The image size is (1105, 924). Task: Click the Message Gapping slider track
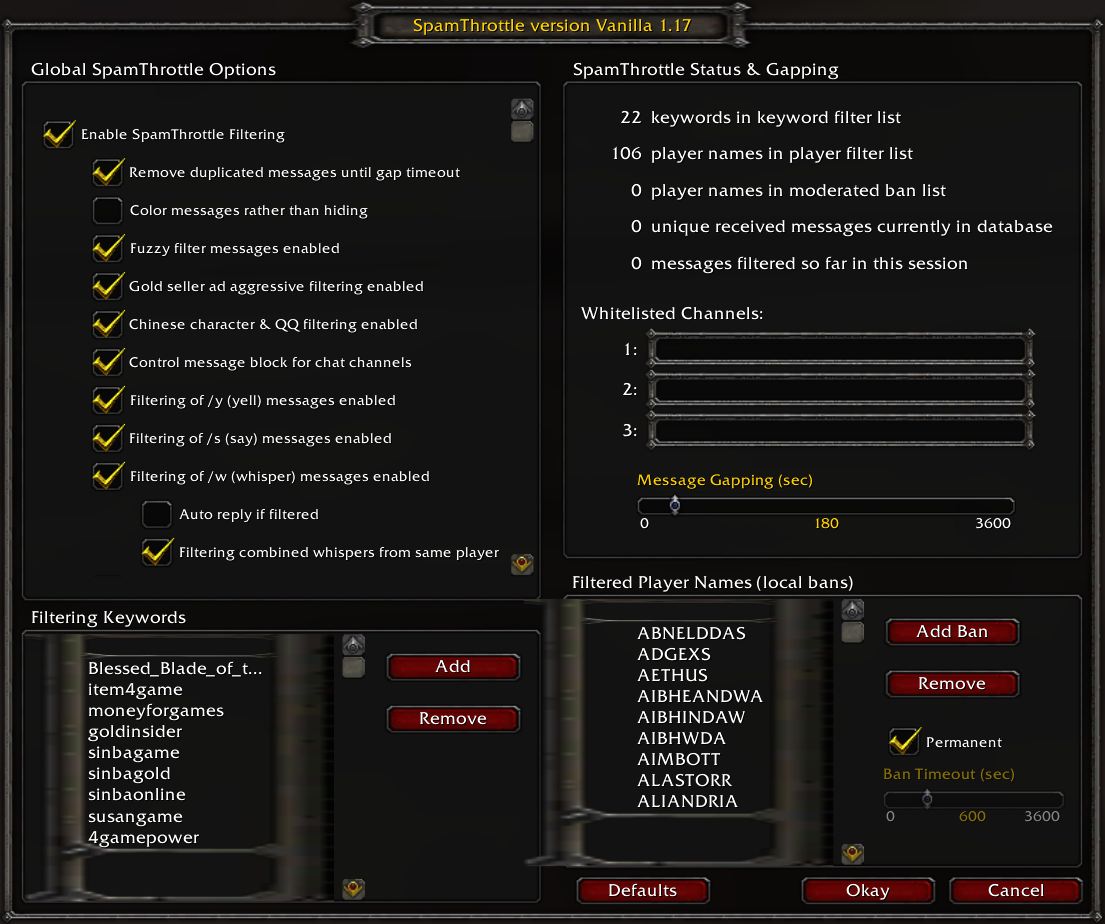(826, 505)
